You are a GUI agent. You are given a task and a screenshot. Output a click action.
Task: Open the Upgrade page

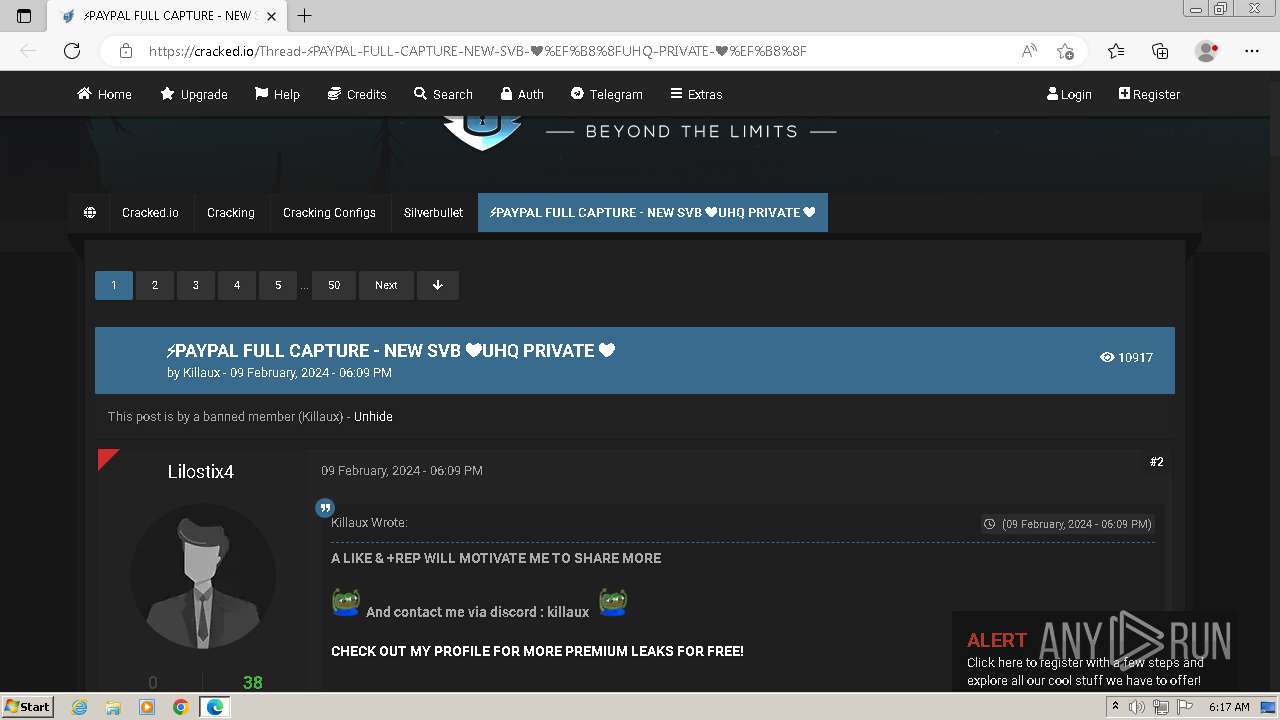(194, 94)
